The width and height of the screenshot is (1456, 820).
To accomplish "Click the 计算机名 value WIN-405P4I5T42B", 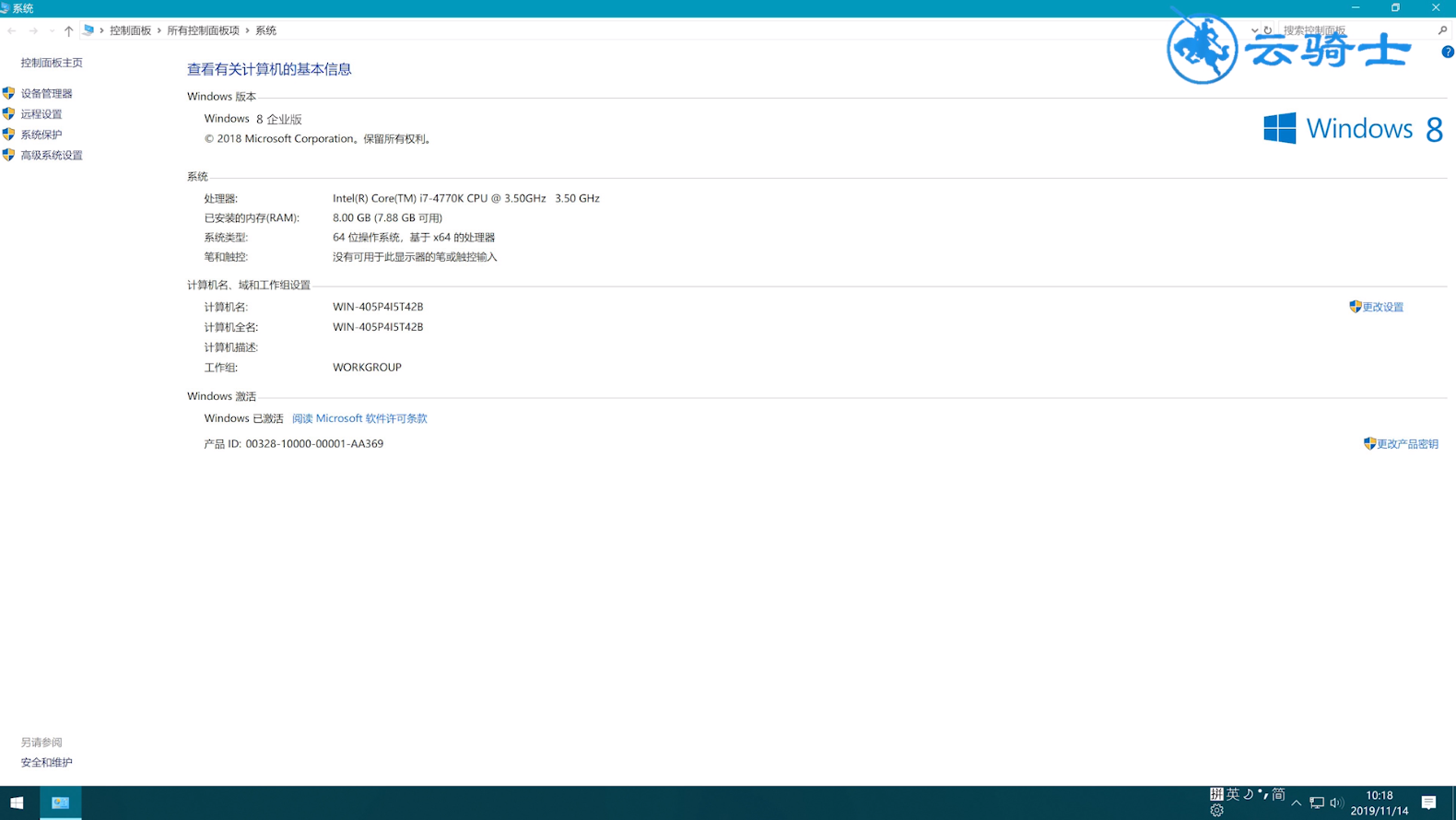I will tap(378, 307).
